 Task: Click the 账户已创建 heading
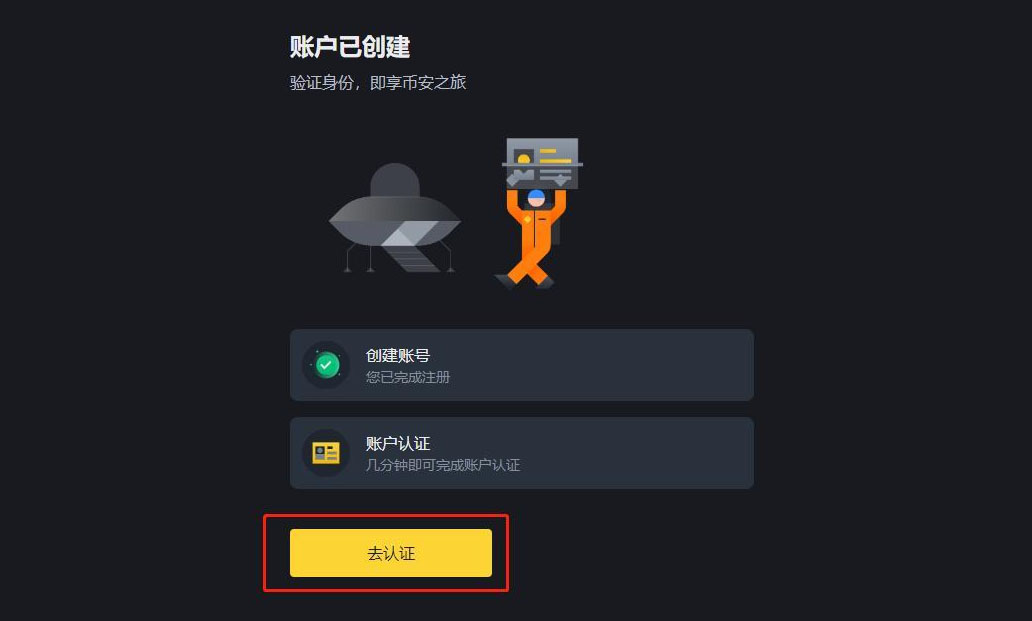[x=350, y=47]
